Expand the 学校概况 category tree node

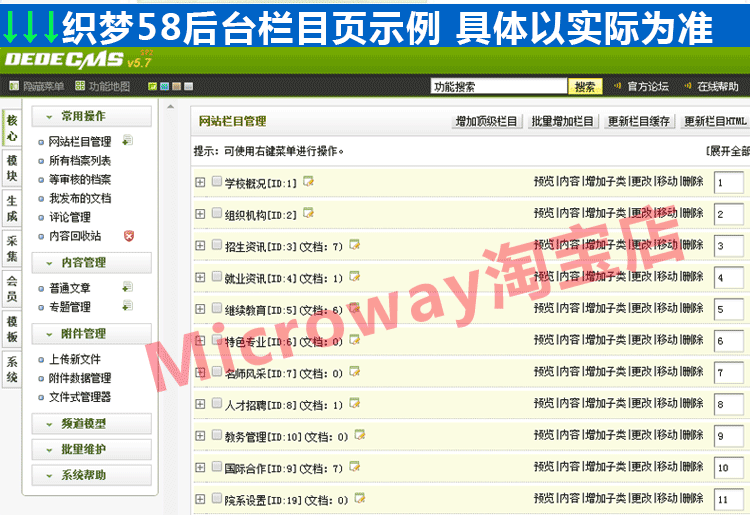coord(200,182)
